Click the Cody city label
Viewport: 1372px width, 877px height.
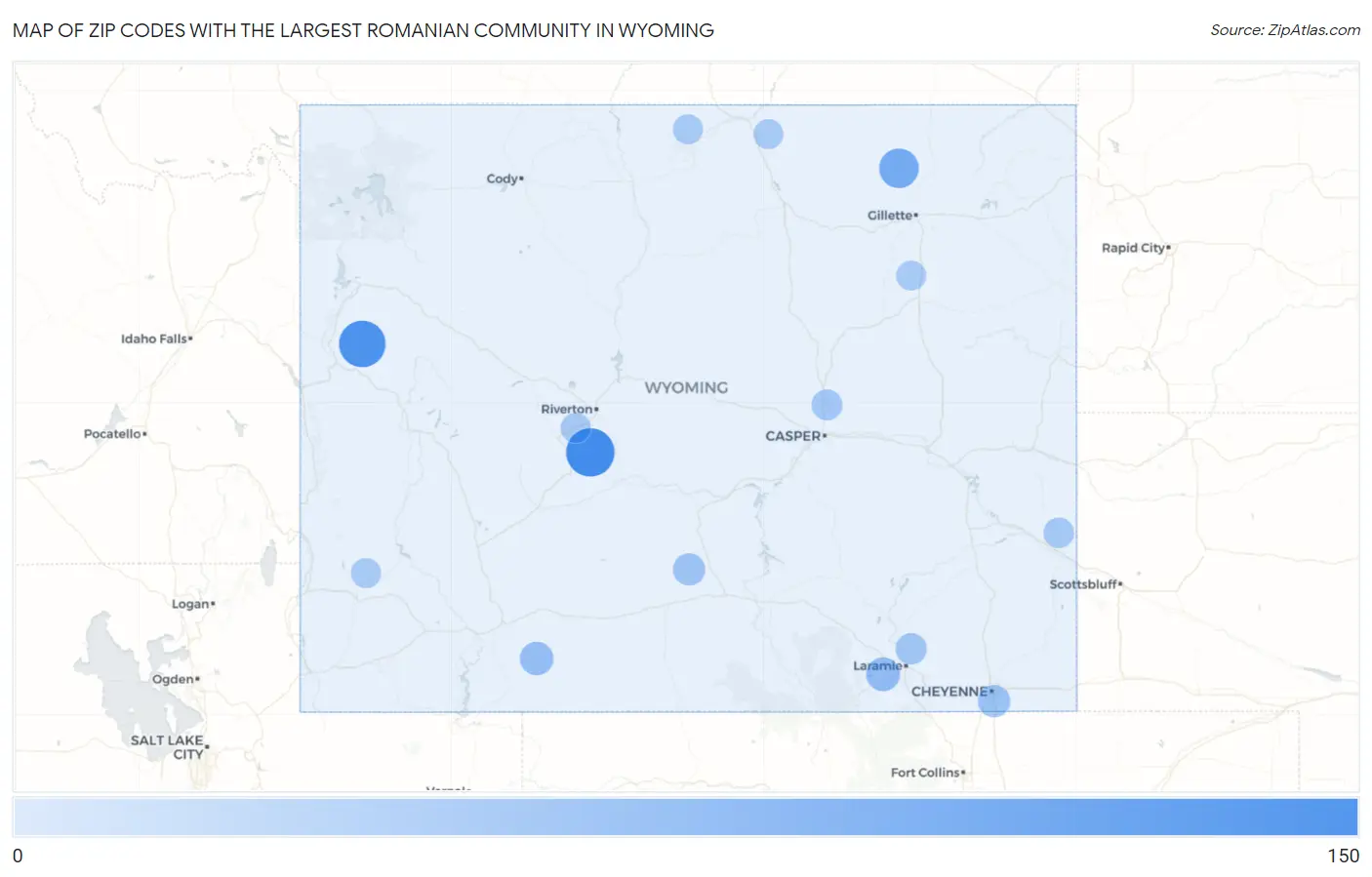pos(504,179)
